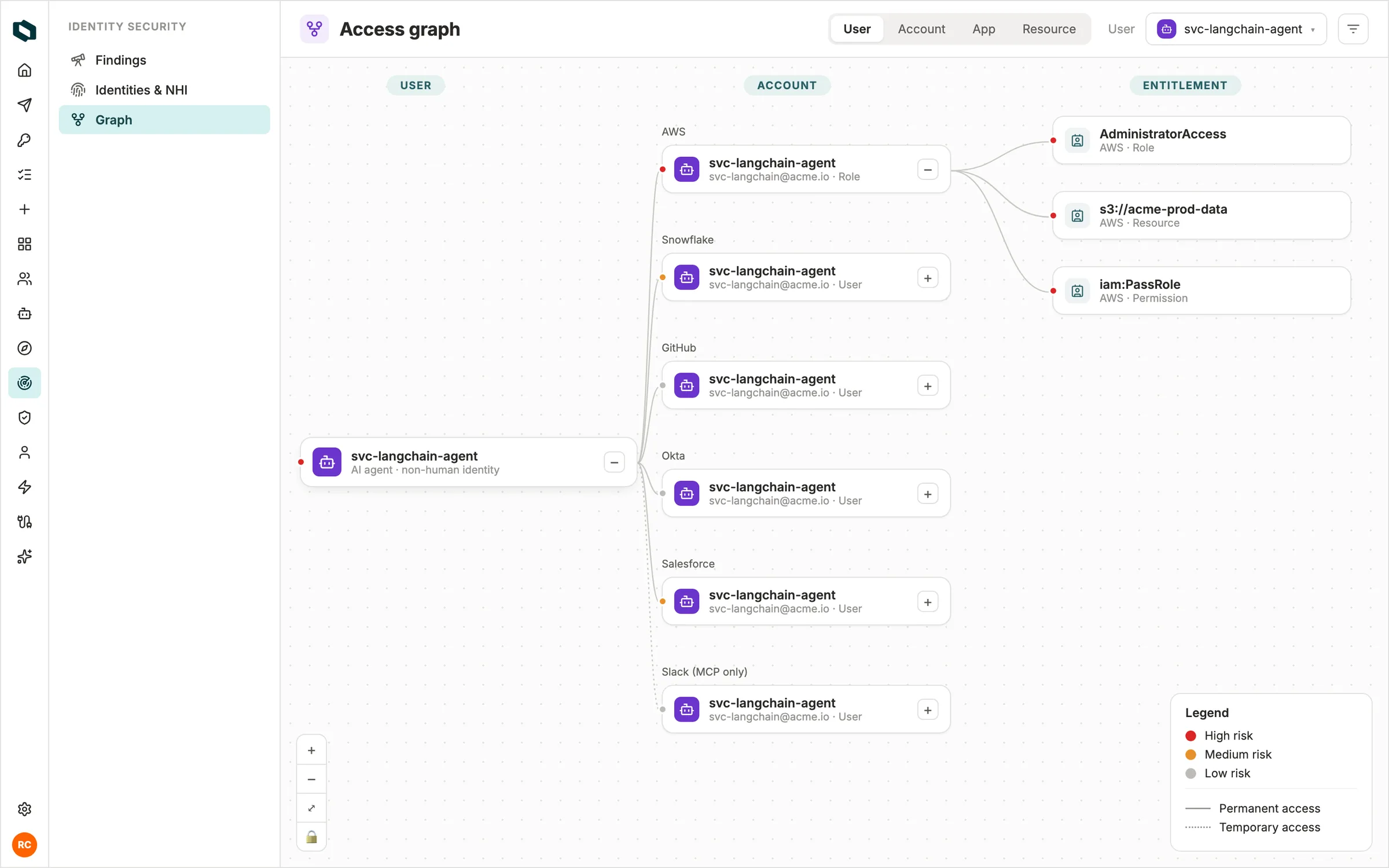Expand the Snowflake account node
The height and width of the screenshot is (868, 1389).
pos(928,278)
